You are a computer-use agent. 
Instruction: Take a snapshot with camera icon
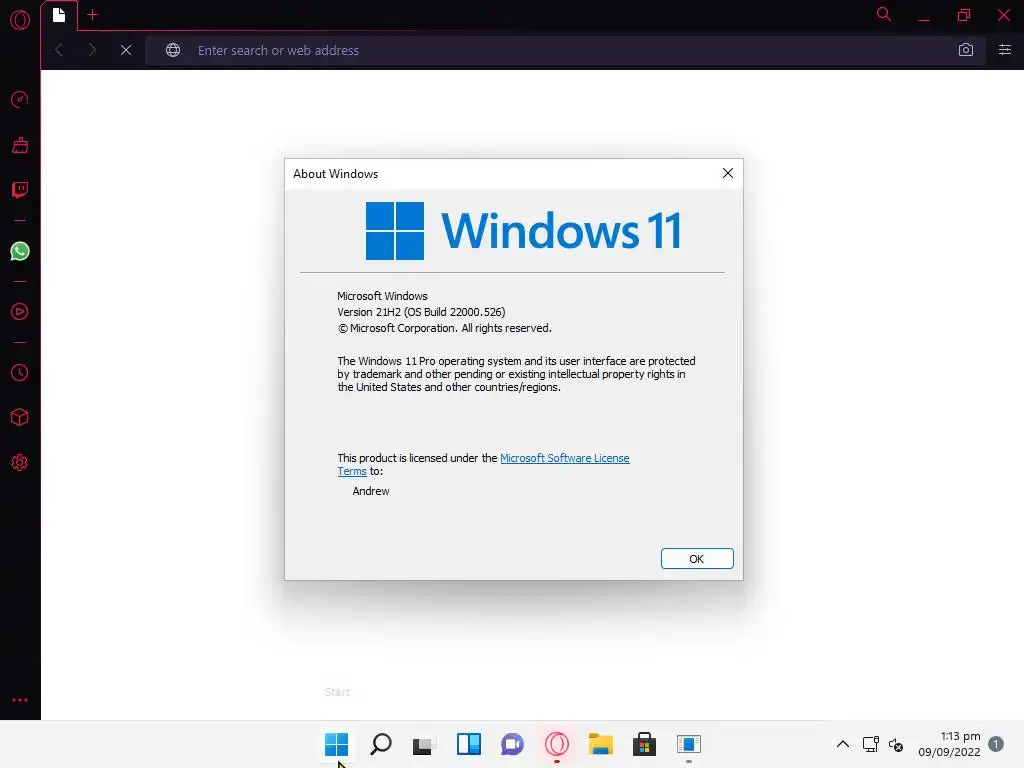coord(965,50)
